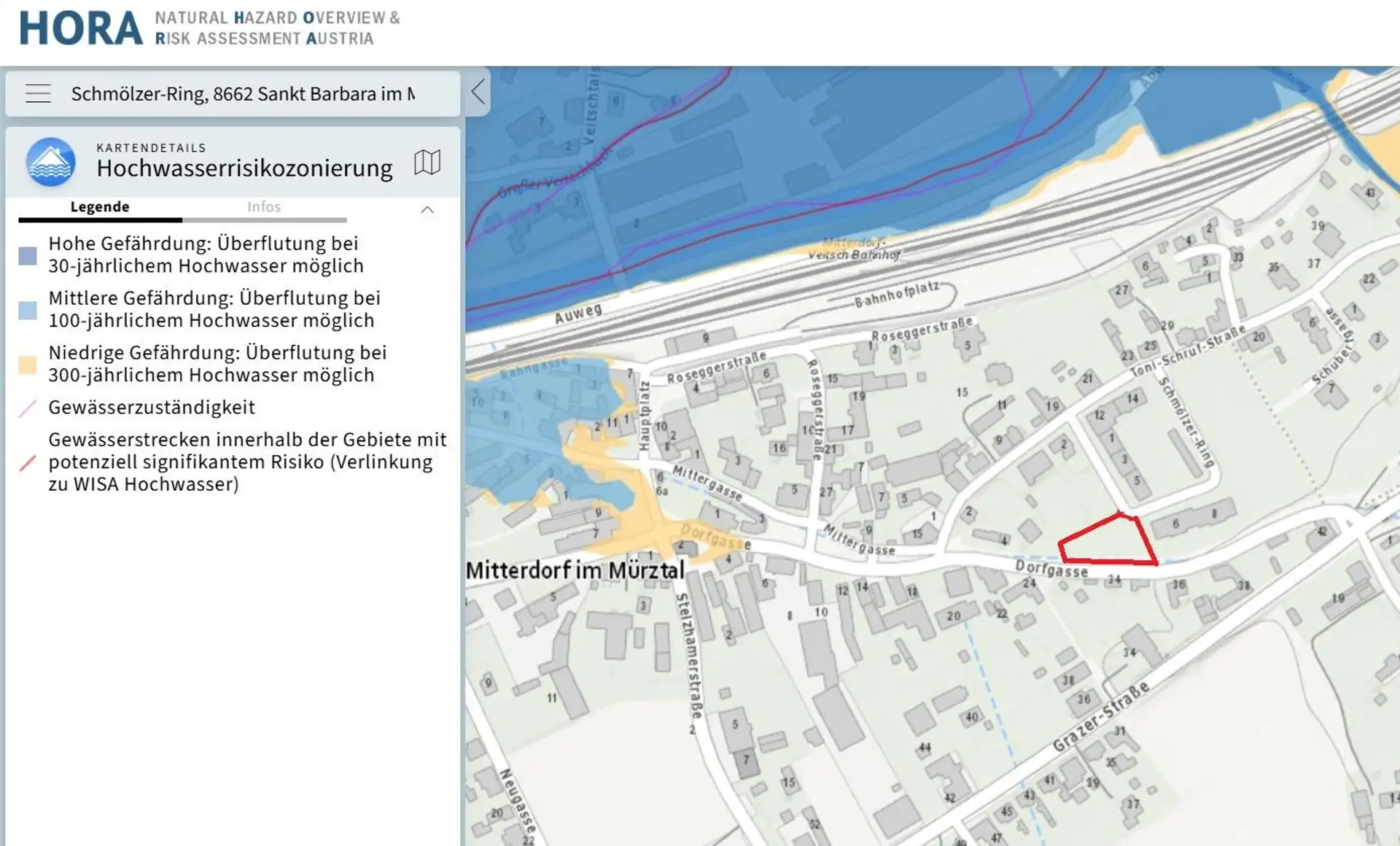Image resolution: width=1400 pixels, height=846 pixels.
Task: Click the Hochwasserrisikozonierung title
Action: click(x=244, y=168)
